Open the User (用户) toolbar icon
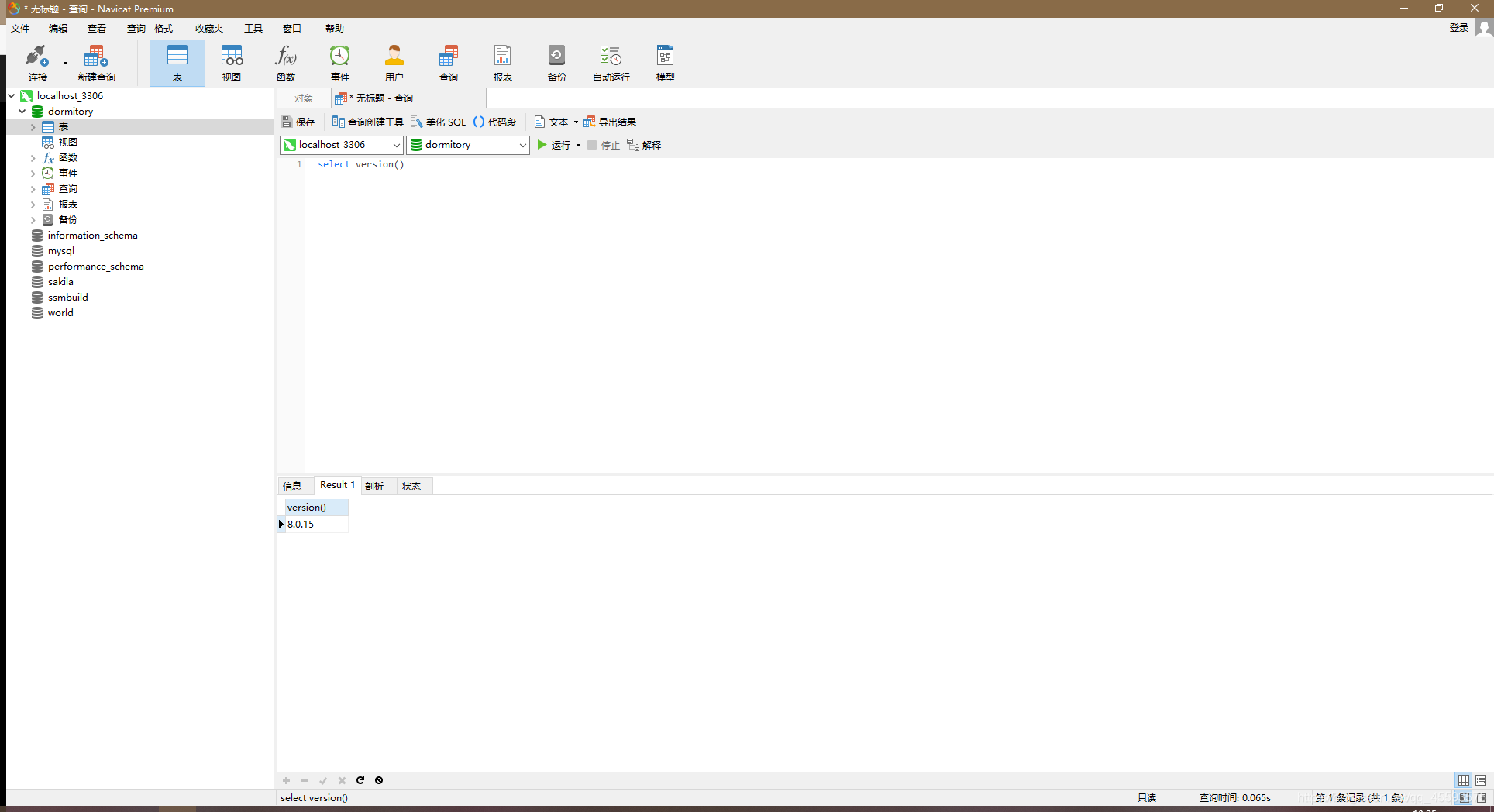 click(394, 63)
